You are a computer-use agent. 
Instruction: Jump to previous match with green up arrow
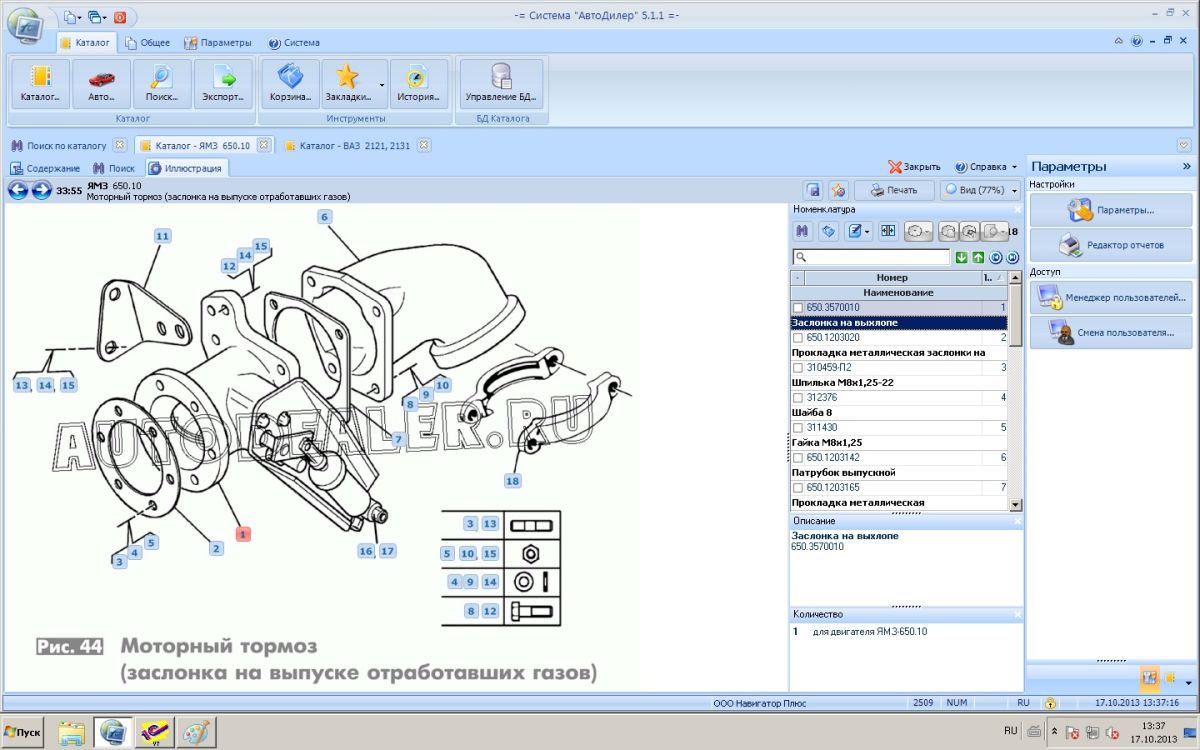(977, 258)
